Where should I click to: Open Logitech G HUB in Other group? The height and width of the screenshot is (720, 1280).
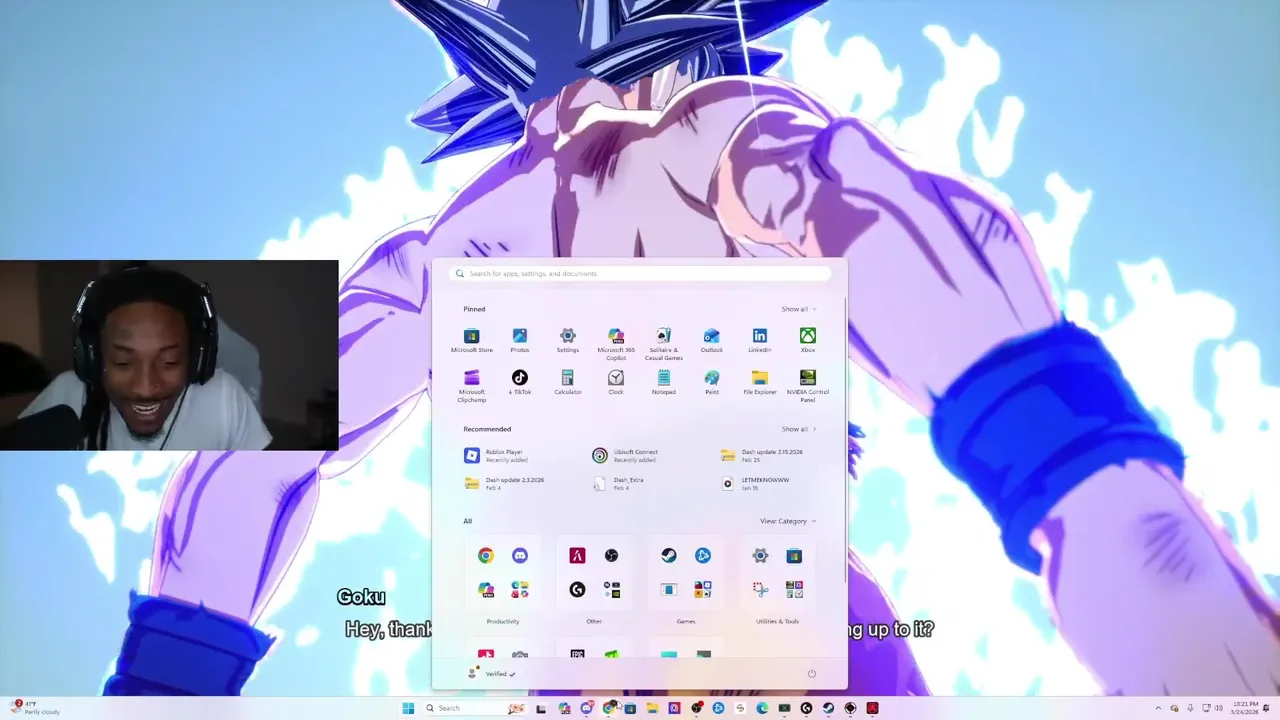(x=577, y=589)
